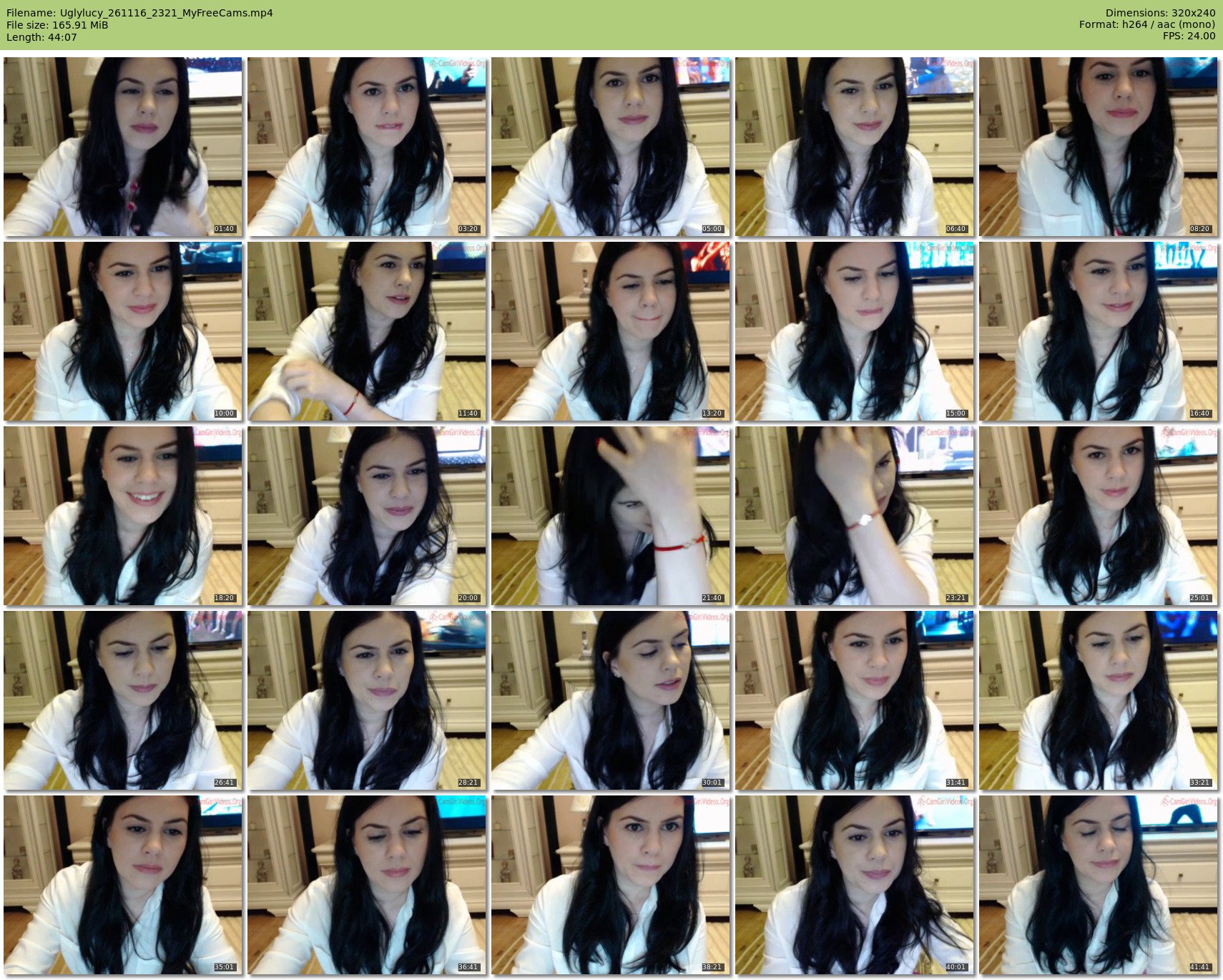Click the thumbnail timestamped 01:40

pos(122,147)
